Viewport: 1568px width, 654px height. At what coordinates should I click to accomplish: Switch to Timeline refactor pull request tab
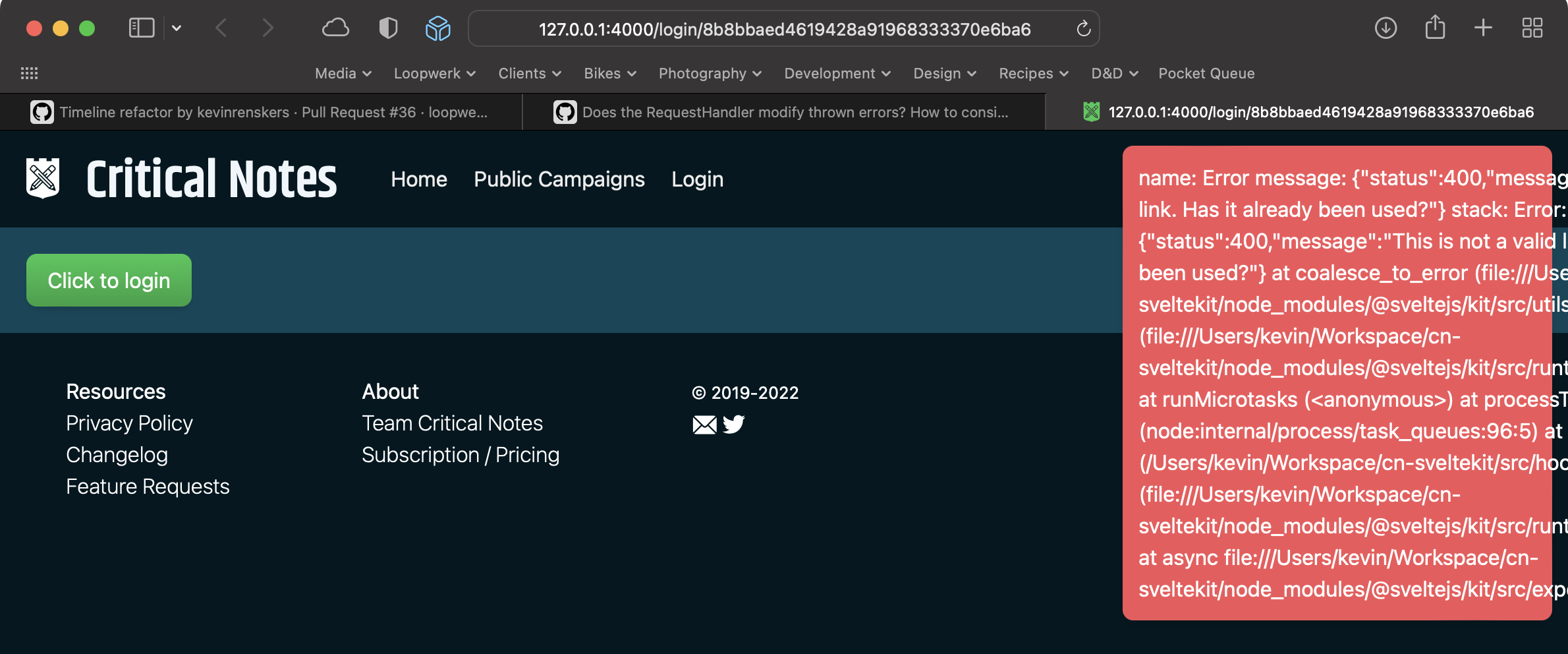tap(261, 112)
